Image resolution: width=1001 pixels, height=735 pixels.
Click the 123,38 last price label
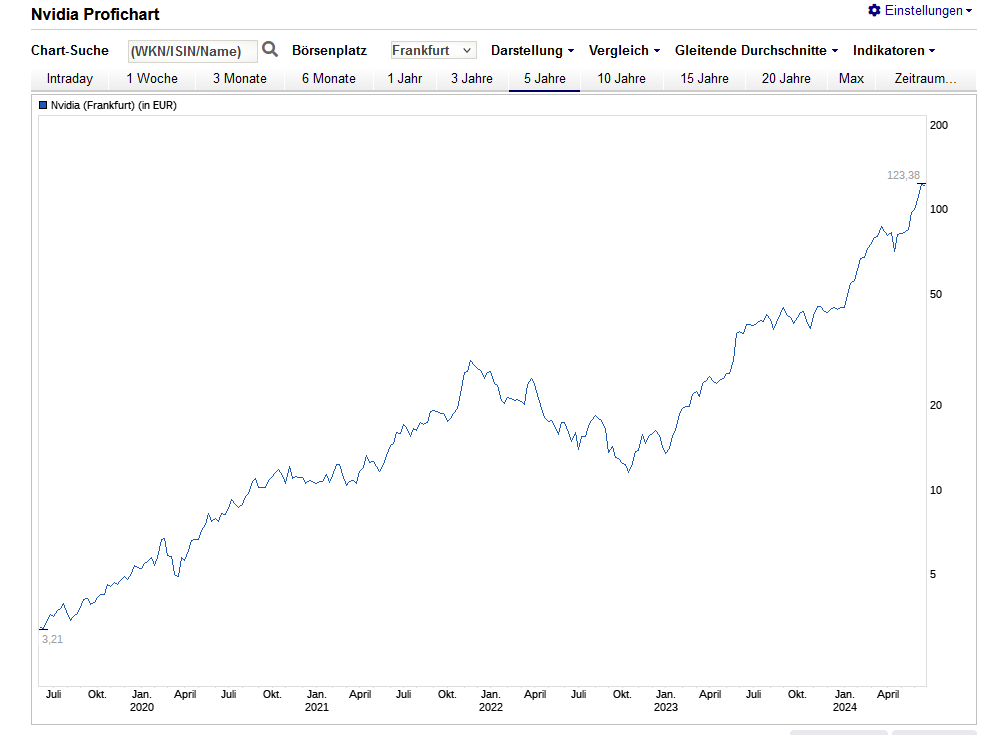point(903,175)
